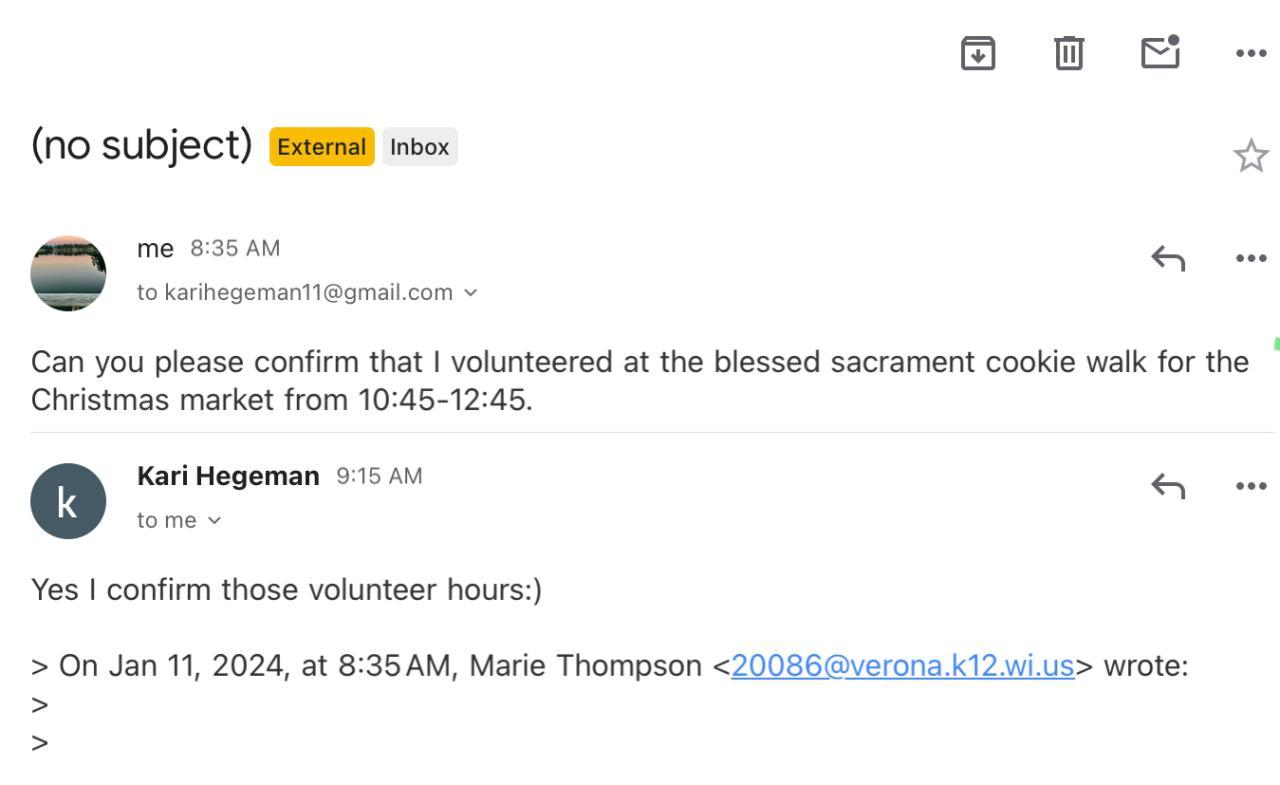Open more options for 8:35 AM message
The height and width of the screenshot is (785, 1280).
point(1251,258)
